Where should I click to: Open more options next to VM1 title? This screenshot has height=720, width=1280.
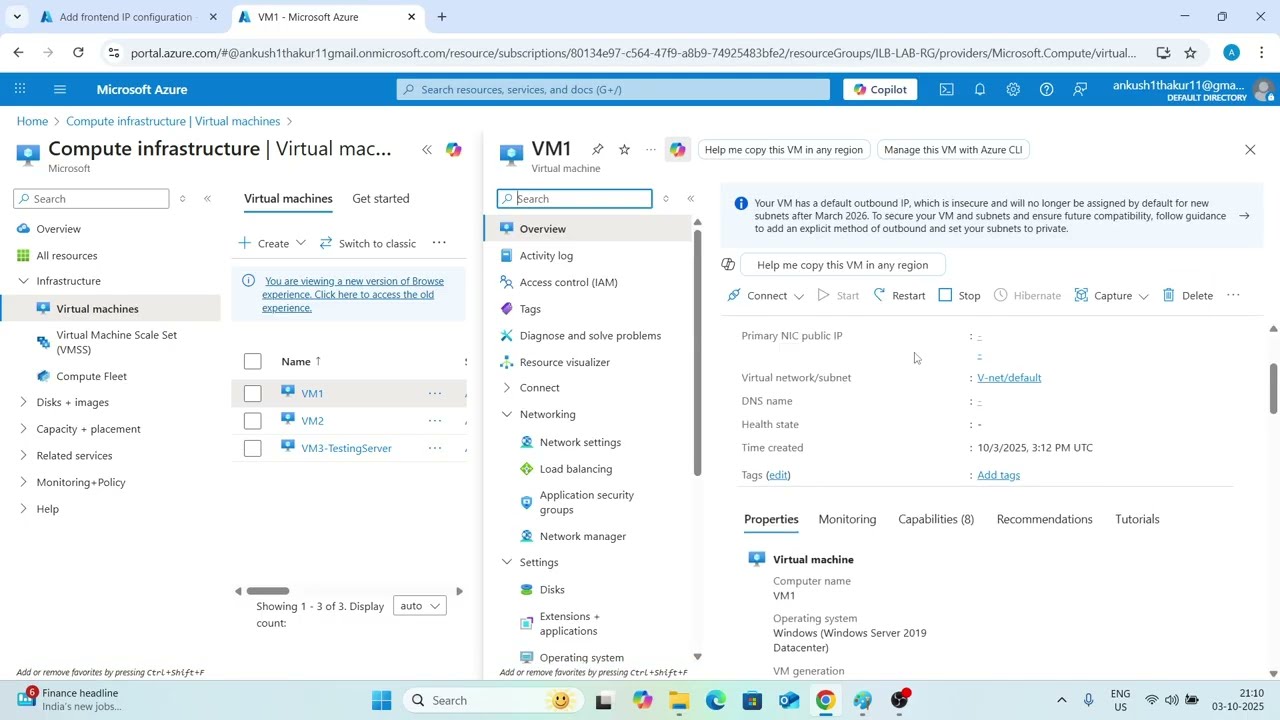tap(650, 149)
